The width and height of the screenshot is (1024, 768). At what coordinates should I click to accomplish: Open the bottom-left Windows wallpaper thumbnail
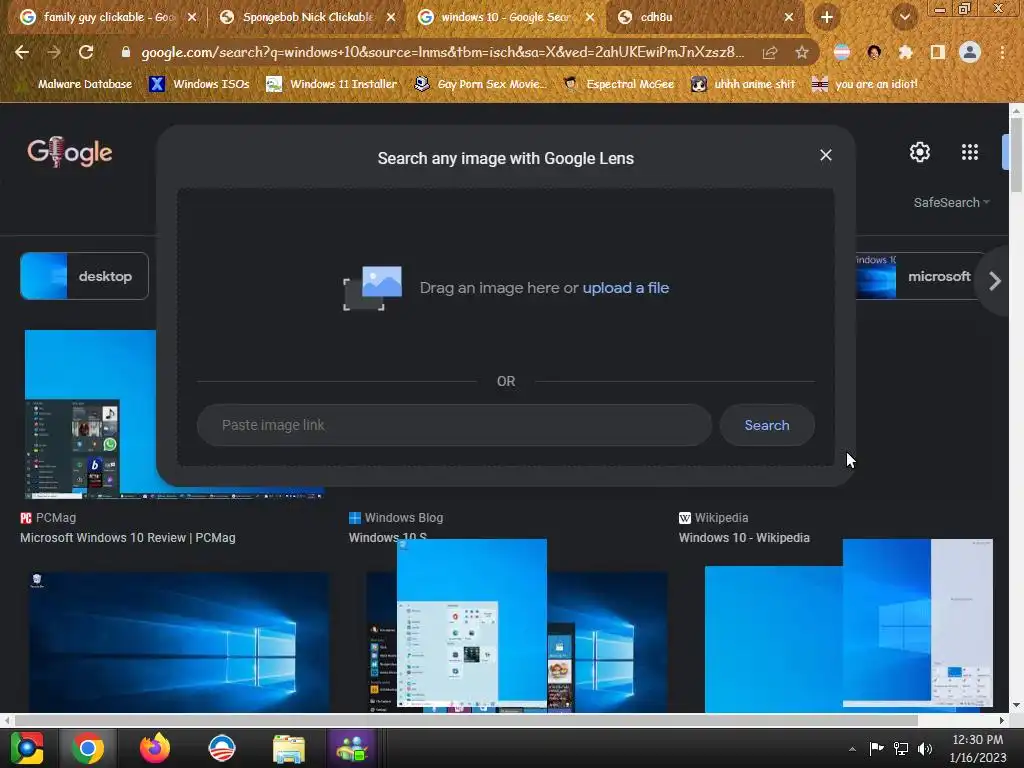[178, 642]
